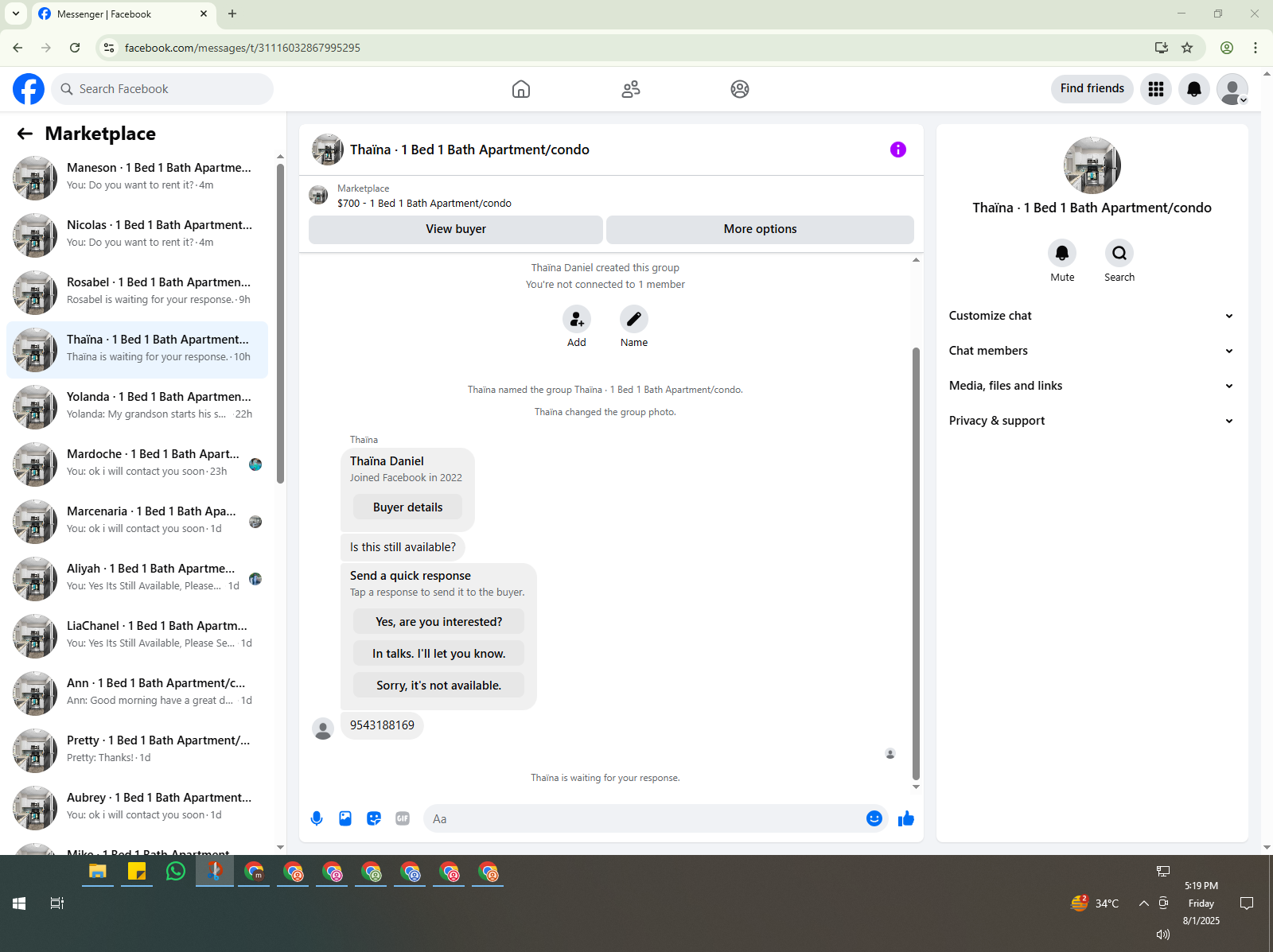This screenshot has width=1273, height=952.
Task: Open Aubrey apartment conversation
Action: pos(137,808)
